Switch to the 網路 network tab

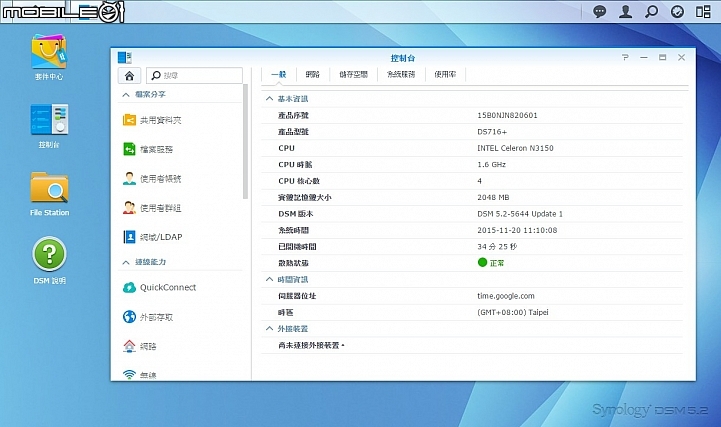pyautogui.click(x=312, y=74)
